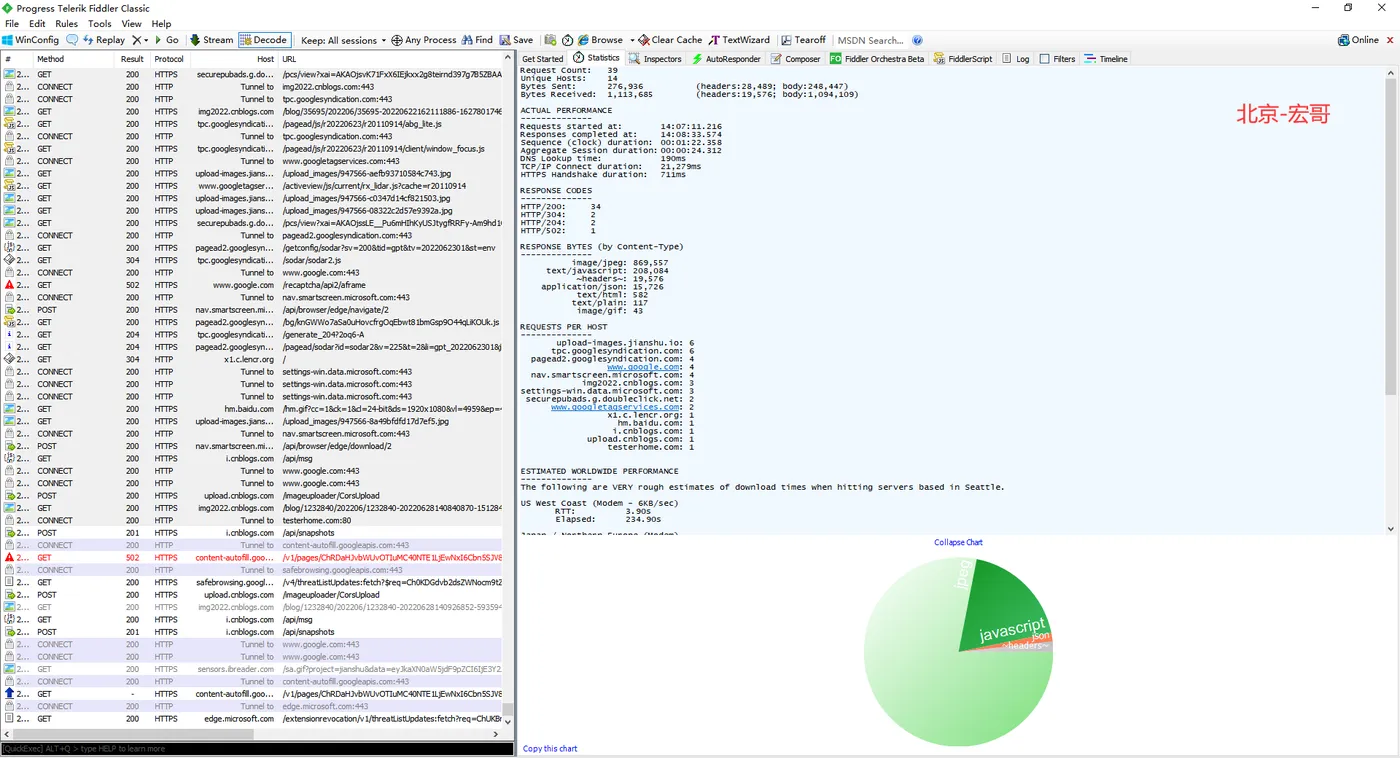Open the Rules menu
This screenshot has height=758, width=1400.
[67, 23]
